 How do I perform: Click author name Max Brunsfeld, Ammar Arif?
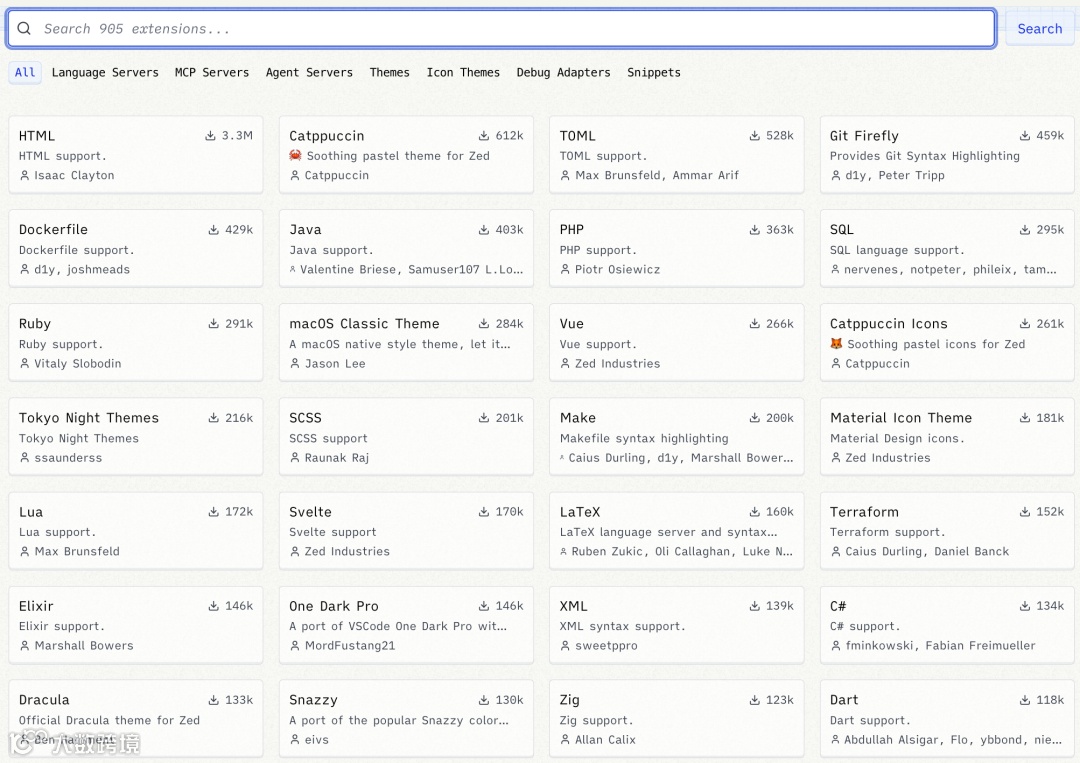point(656,176)
